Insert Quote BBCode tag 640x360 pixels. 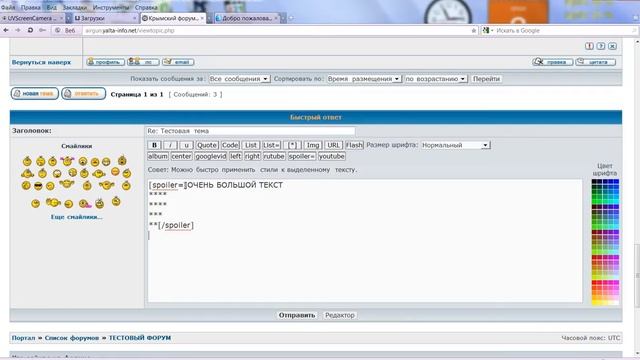click(207, 145)
